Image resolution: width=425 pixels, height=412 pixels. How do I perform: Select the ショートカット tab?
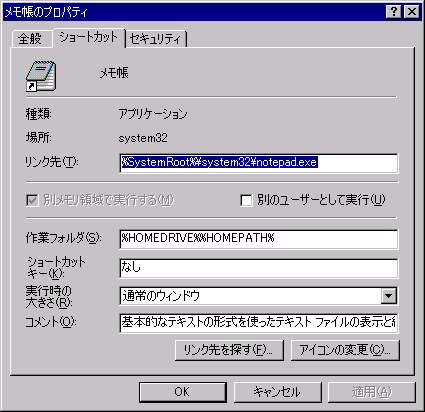[x=89, y=37]
